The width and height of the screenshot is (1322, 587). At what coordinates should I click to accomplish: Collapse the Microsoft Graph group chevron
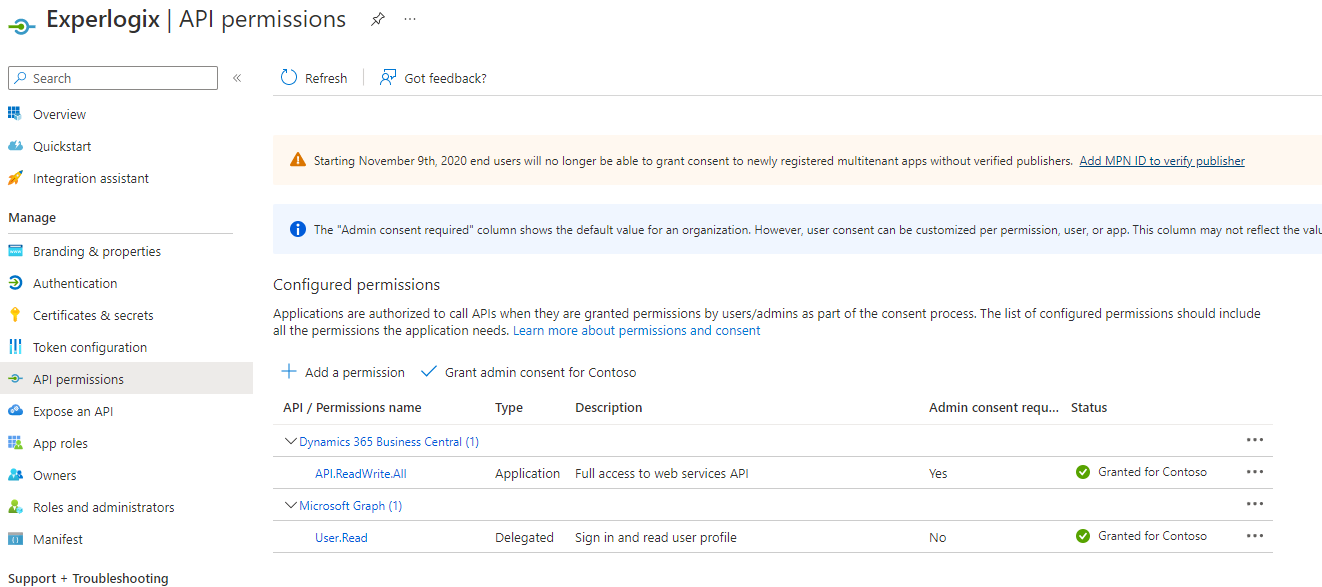point(291,505)
